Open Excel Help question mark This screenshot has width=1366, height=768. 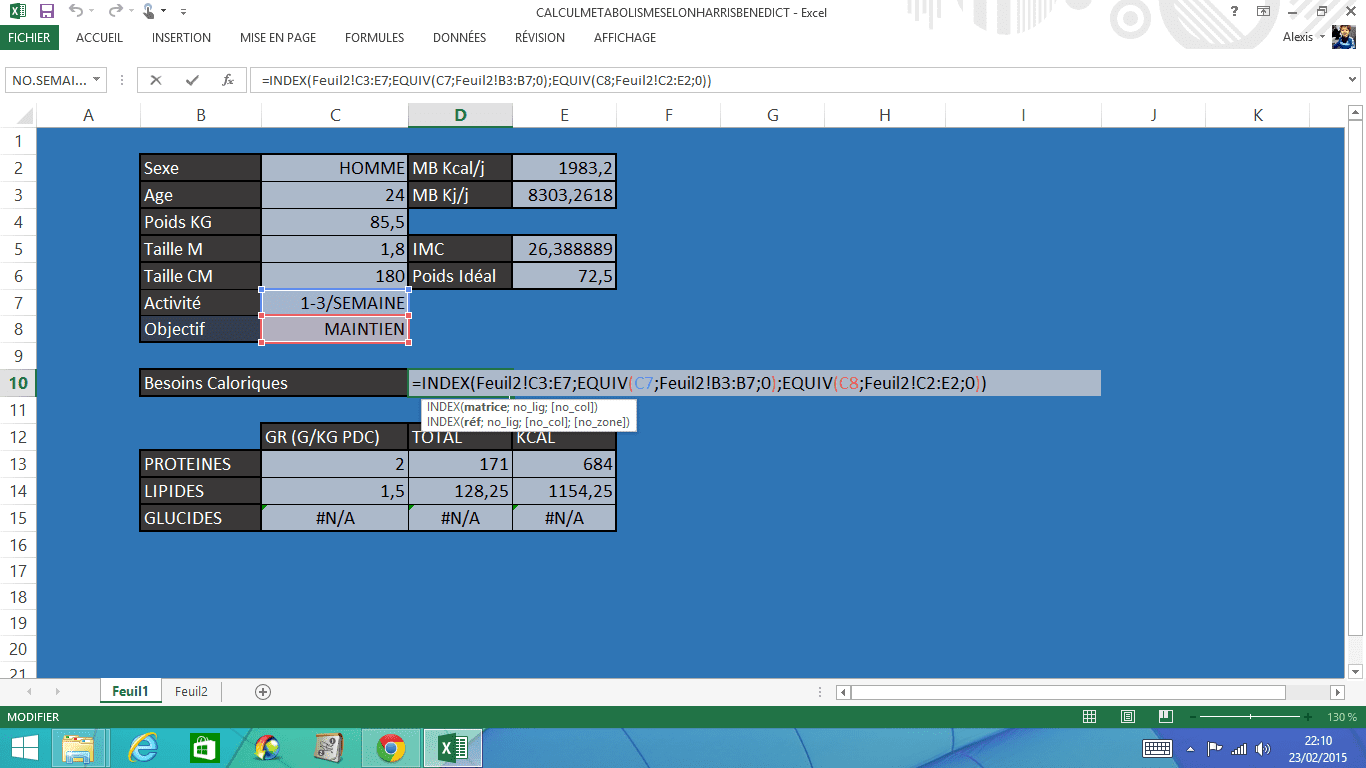coord(1235,12)
